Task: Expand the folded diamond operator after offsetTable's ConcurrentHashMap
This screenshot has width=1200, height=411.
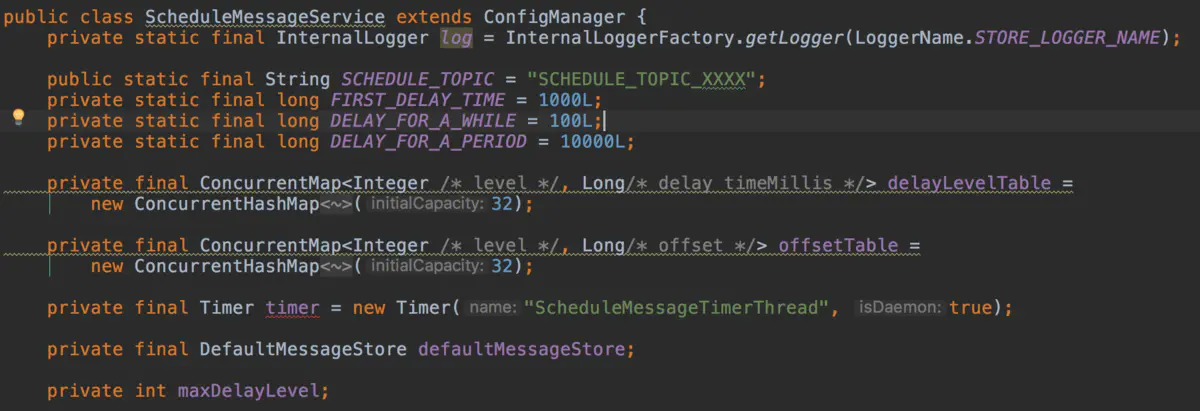Action: [x=336, y=266]
